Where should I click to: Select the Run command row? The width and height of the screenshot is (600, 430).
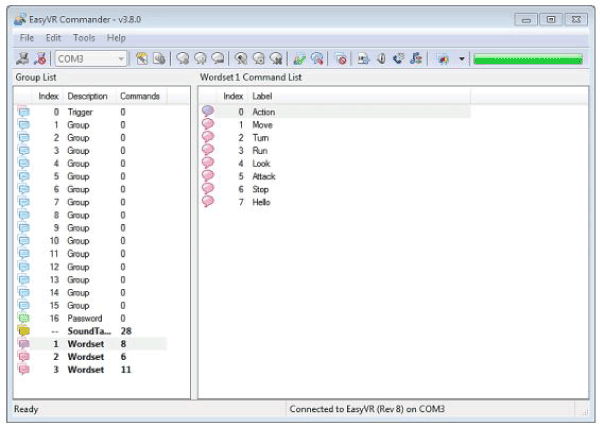click(x=335, y=151)
